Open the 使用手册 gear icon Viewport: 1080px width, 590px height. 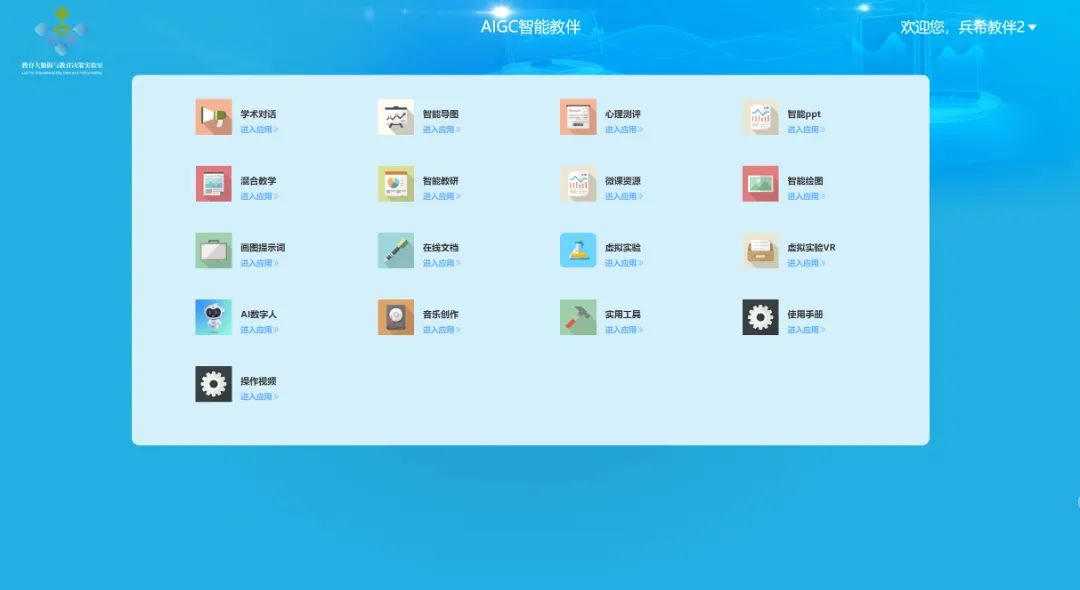click(760, 317)
